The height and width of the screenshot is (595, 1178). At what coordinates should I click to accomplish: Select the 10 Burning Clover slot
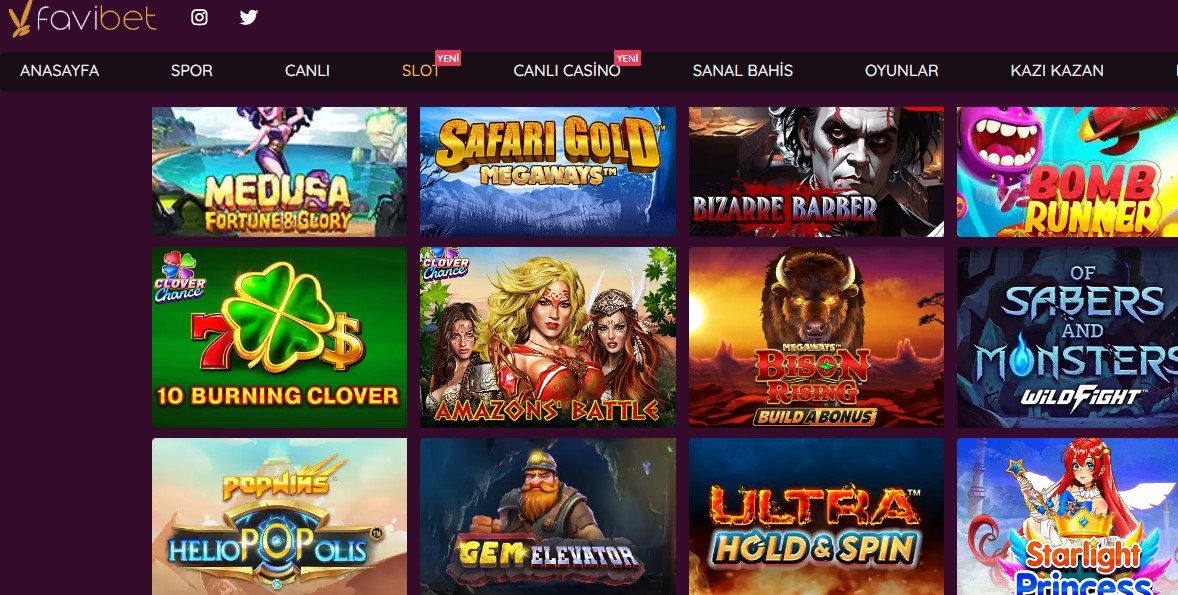(x=279, y=337)
